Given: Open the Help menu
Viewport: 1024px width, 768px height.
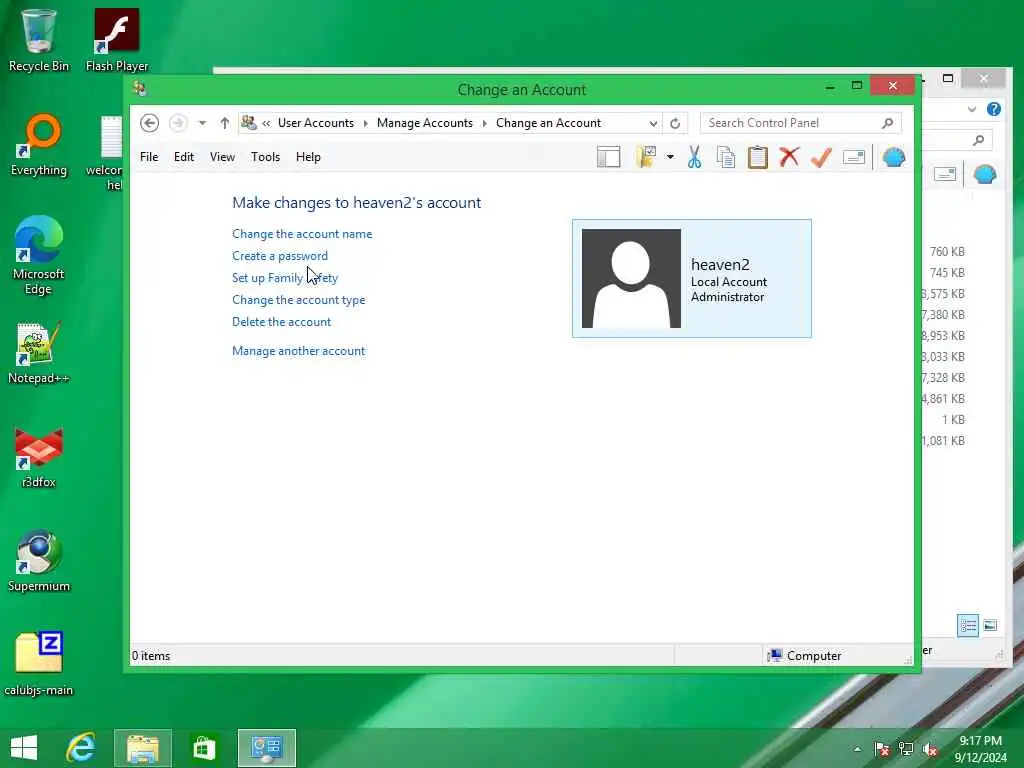Looking at the screenshot, I should (308, 157).
